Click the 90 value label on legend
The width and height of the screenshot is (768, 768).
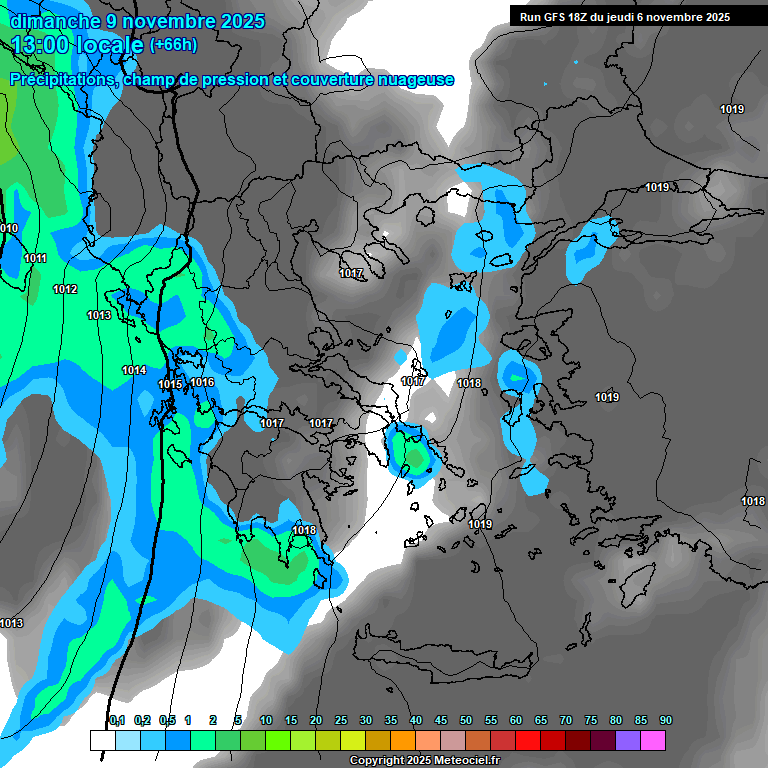(665, 721)
